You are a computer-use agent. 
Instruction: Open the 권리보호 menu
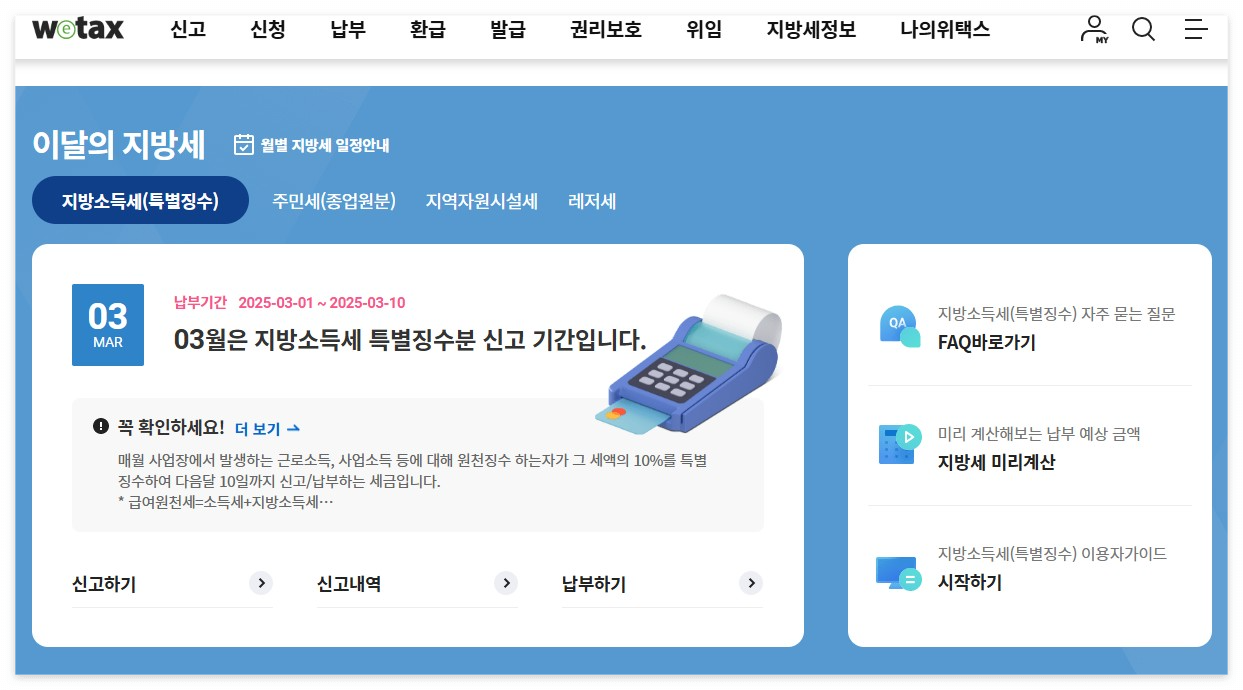606,30
